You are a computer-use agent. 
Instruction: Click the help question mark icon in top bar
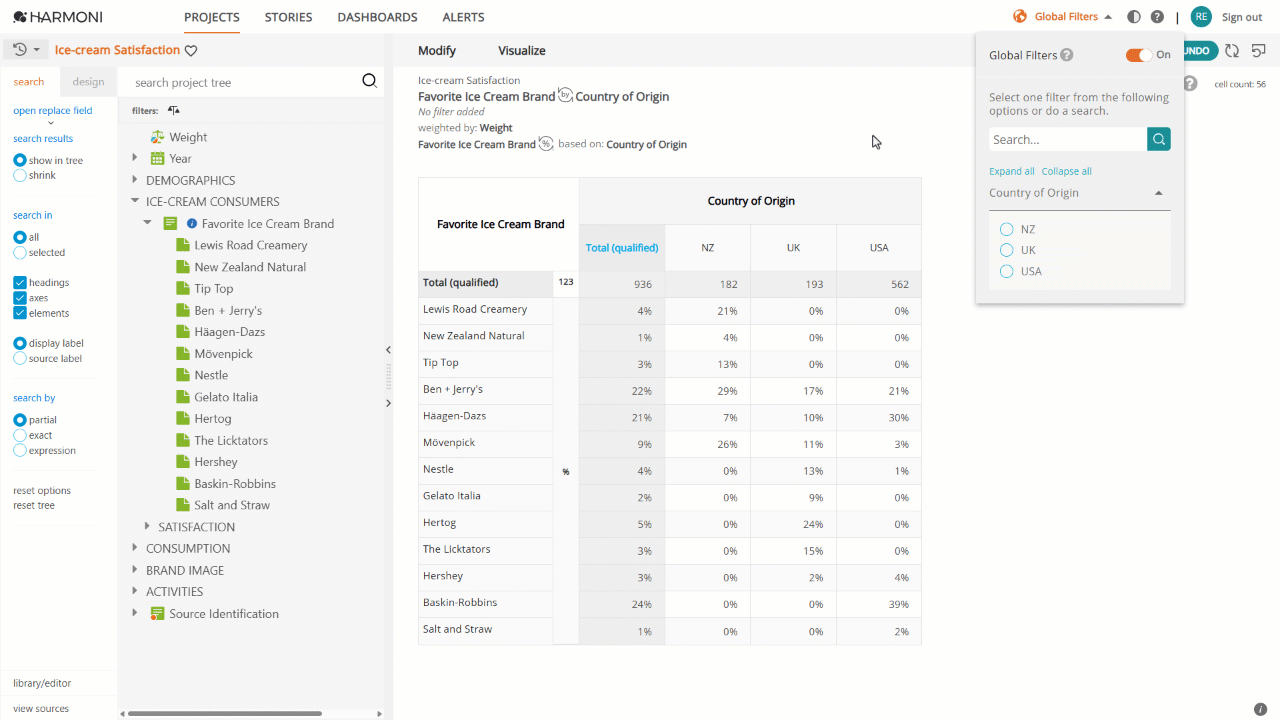(x=1157, y=17)
